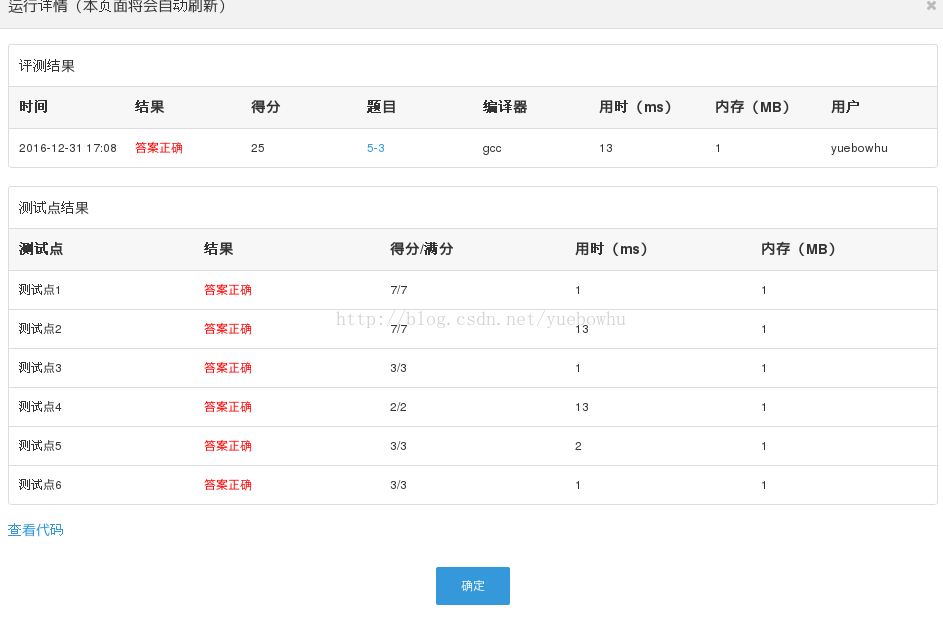Screen dimensions: 943x617
Task: Open the 查看代码 view code link
Action: coord(35,530)
